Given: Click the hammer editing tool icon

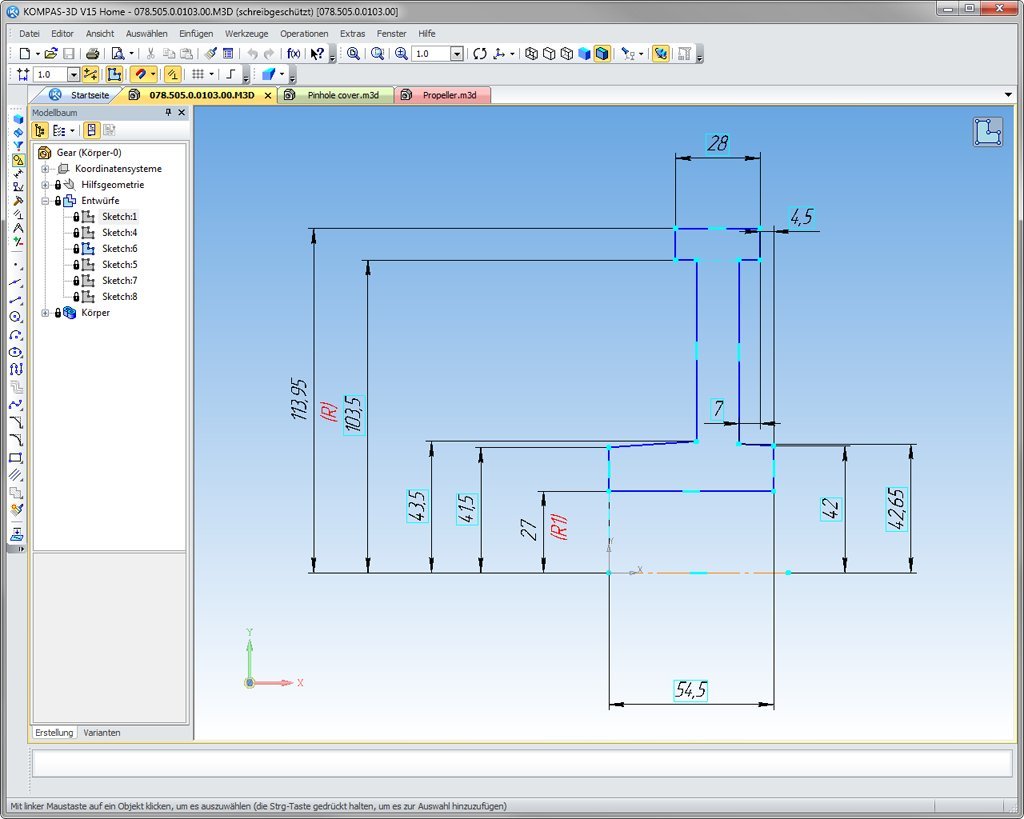Looking at the screenshot, I should coord(18,201).
